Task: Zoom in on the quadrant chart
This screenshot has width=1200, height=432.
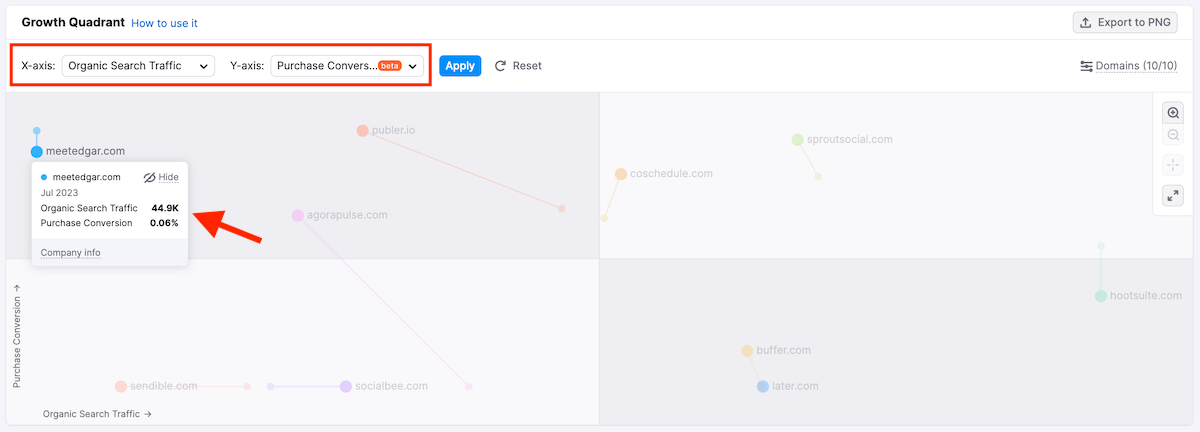Action: tap(1173, 113)
